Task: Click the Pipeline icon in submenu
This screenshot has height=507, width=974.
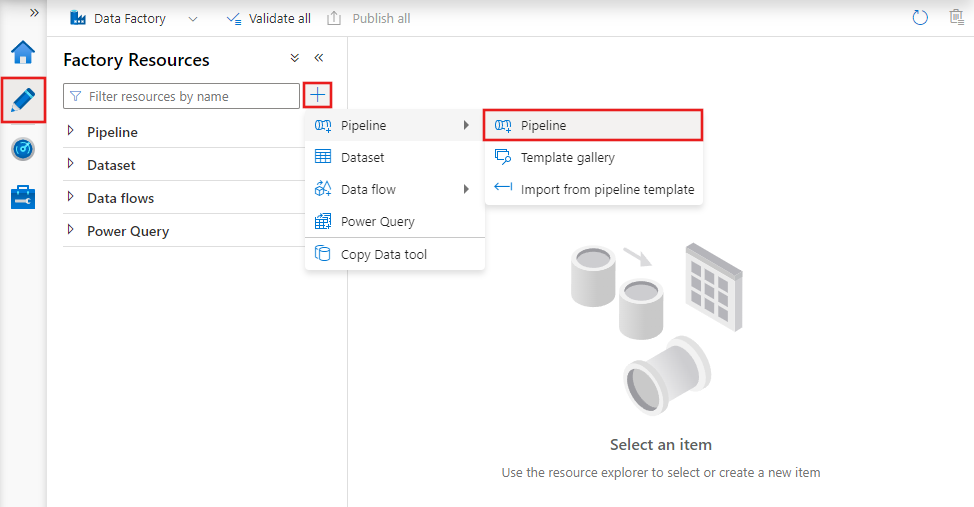Action: 503,126
